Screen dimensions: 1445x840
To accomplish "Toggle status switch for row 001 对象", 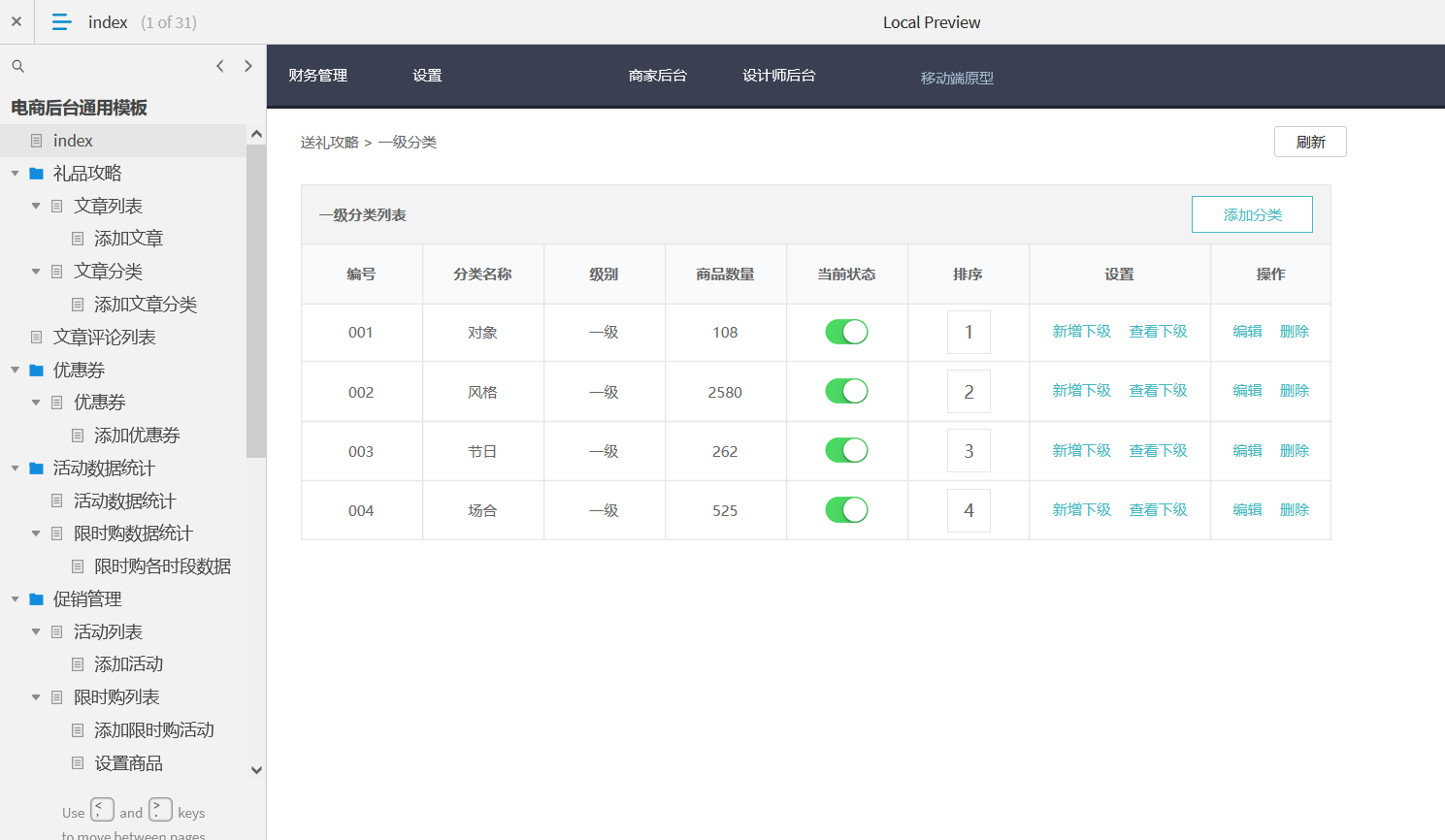I will click(x=846, y=332).
